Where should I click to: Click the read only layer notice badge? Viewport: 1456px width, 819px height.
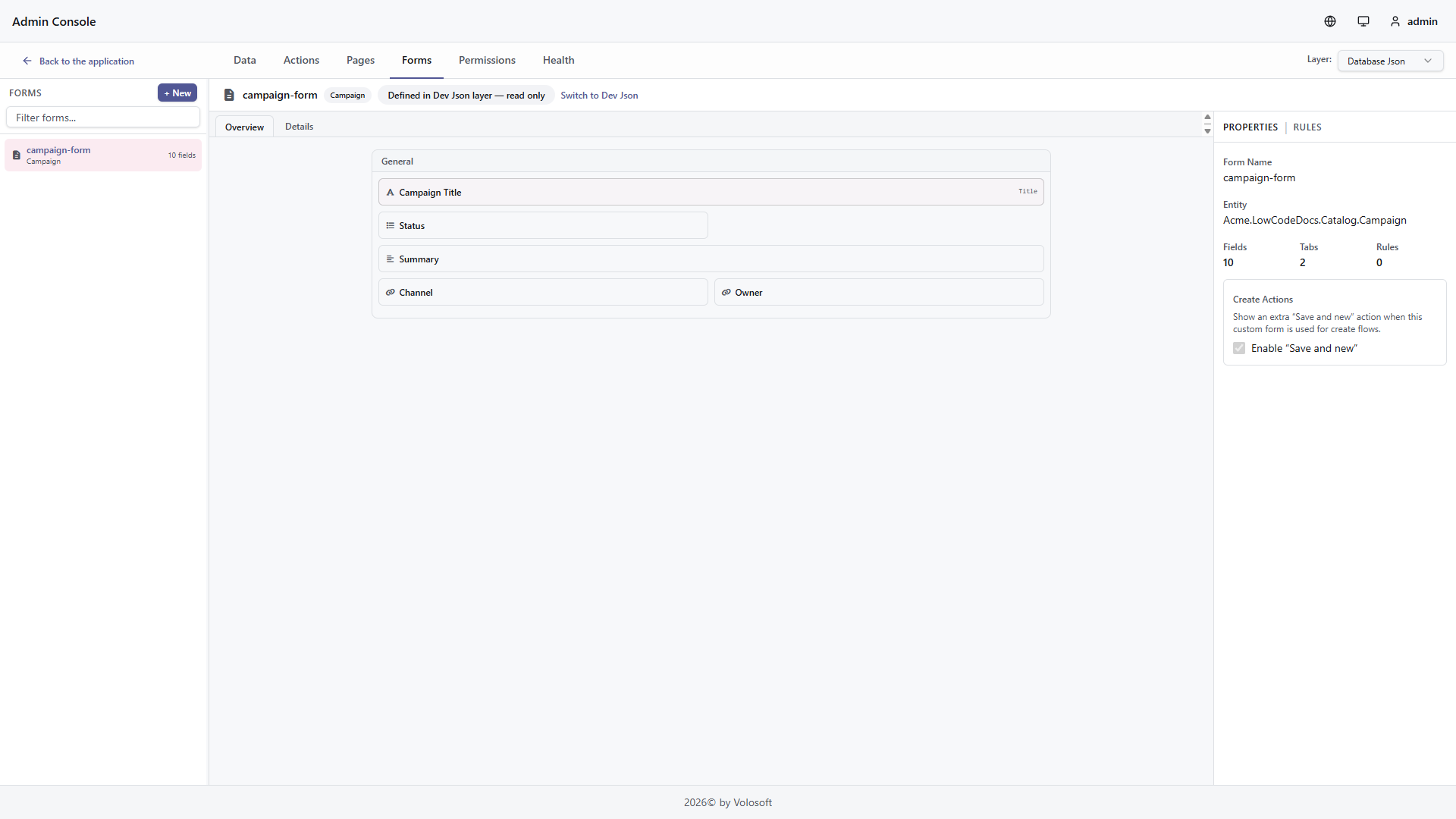point(466,96)
